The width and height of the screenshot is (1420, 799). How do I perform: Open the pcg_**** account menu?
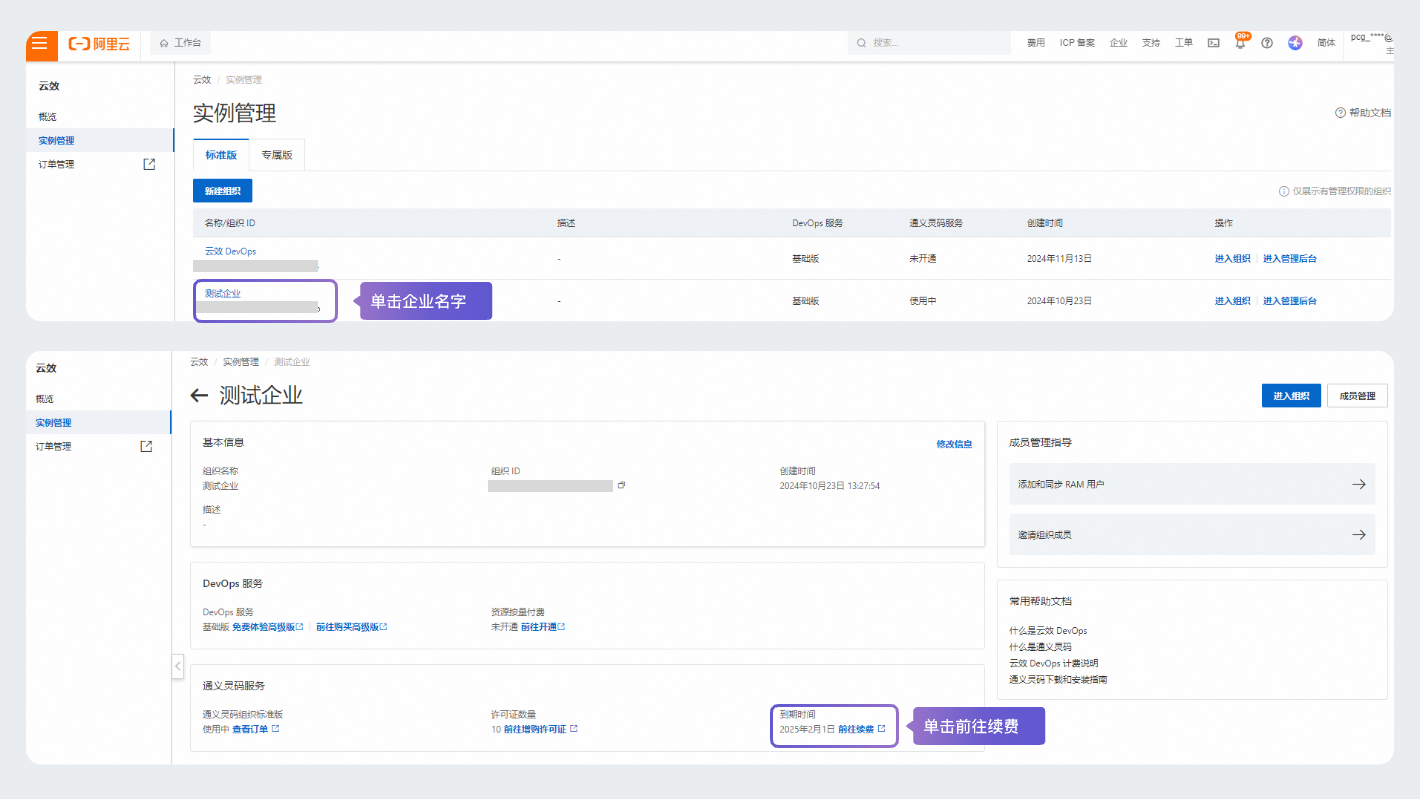coord(1372,43)
